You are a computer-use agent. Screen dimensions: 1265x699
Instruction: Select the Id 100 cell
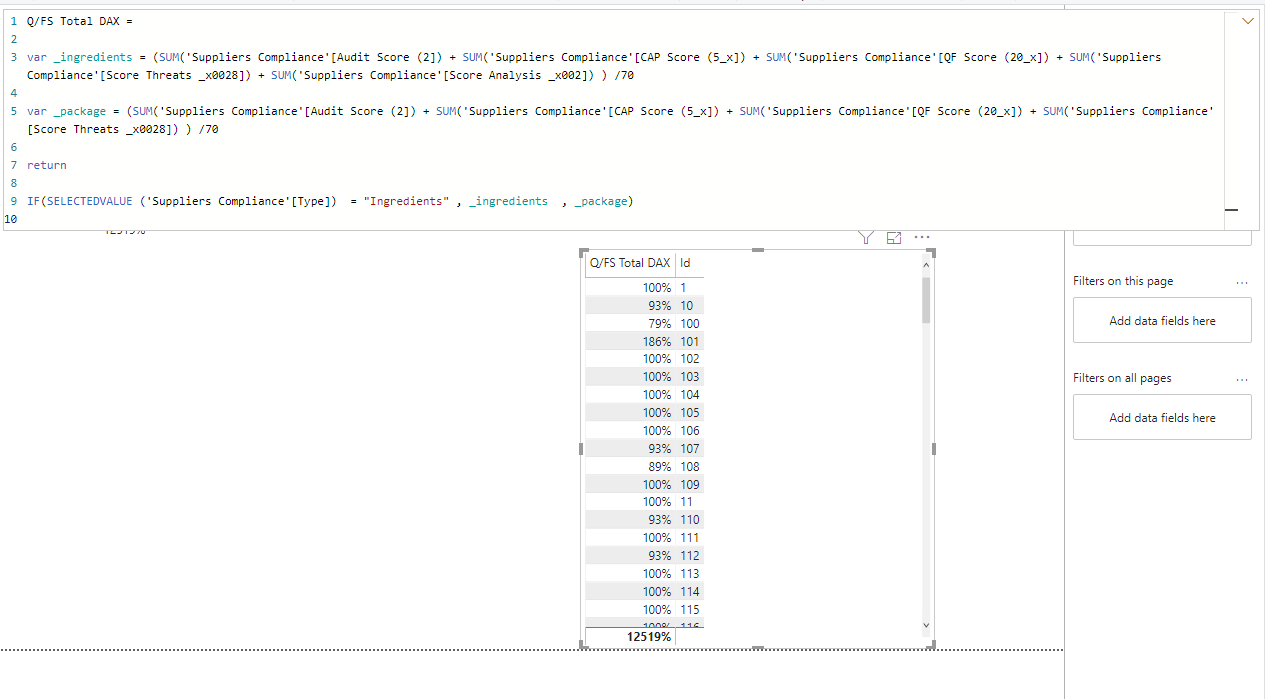point(690,323)
